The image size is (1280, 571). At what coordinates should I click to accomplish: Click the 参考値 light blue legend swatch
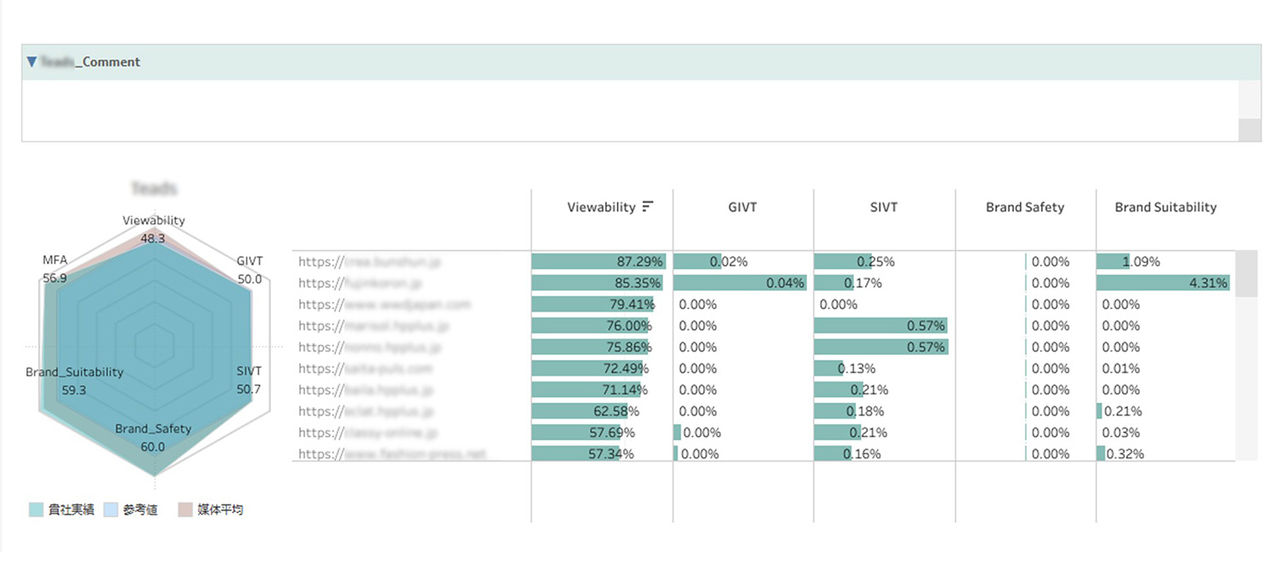coord(112,510)
